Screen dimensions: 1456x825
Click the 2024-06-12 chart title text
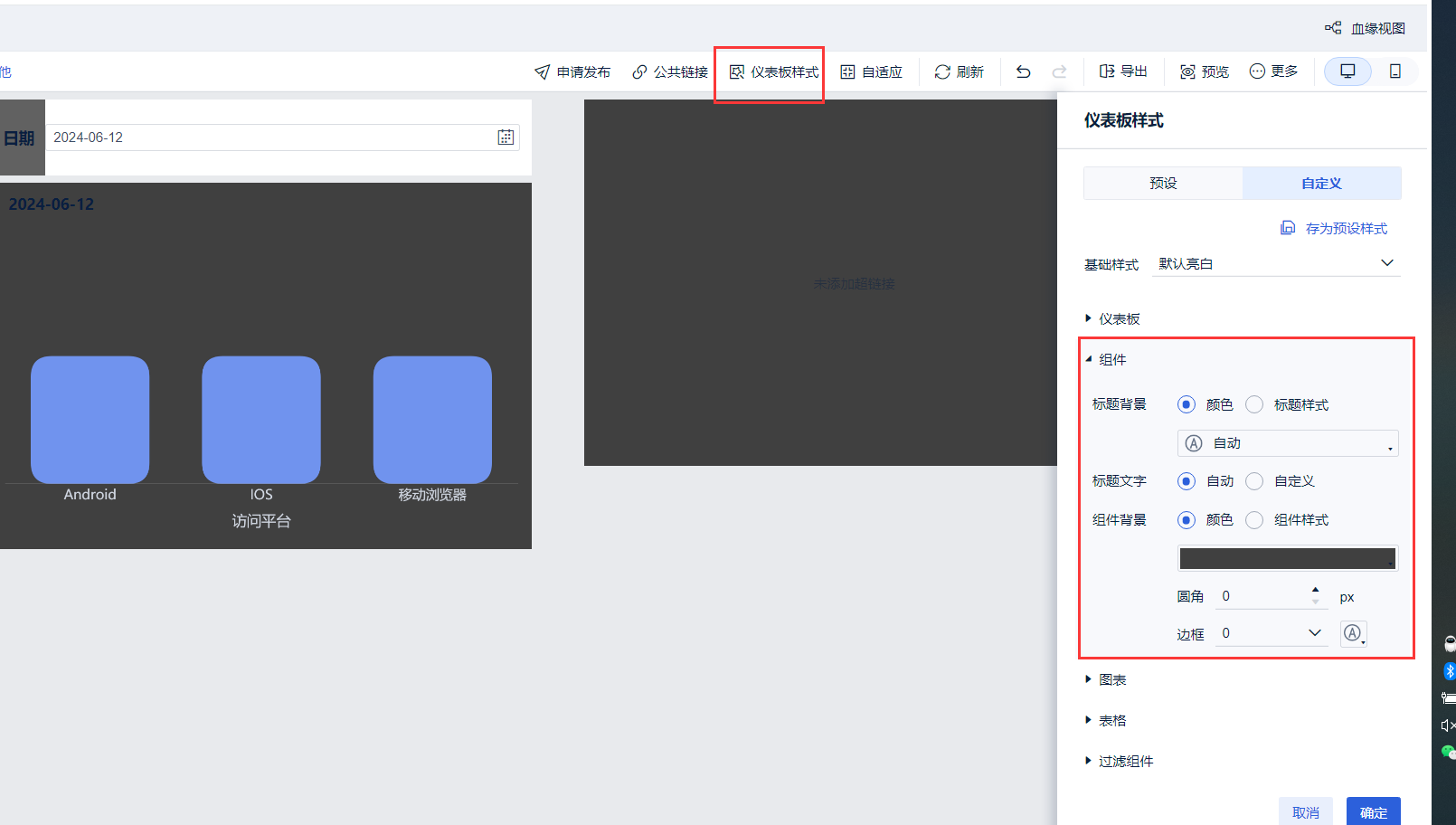click(52, 204)
